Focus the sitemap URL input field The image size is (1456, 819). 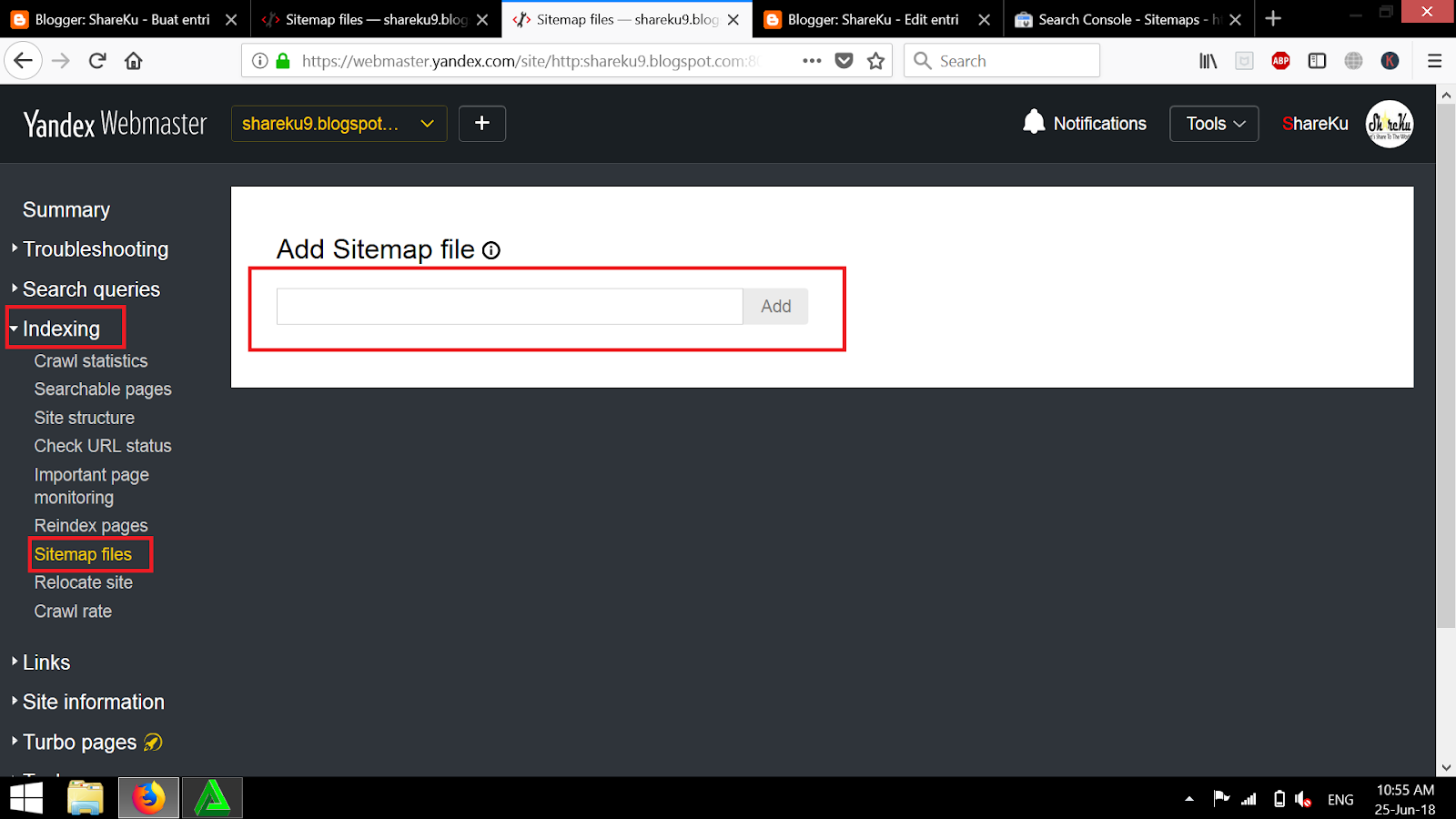510,307
